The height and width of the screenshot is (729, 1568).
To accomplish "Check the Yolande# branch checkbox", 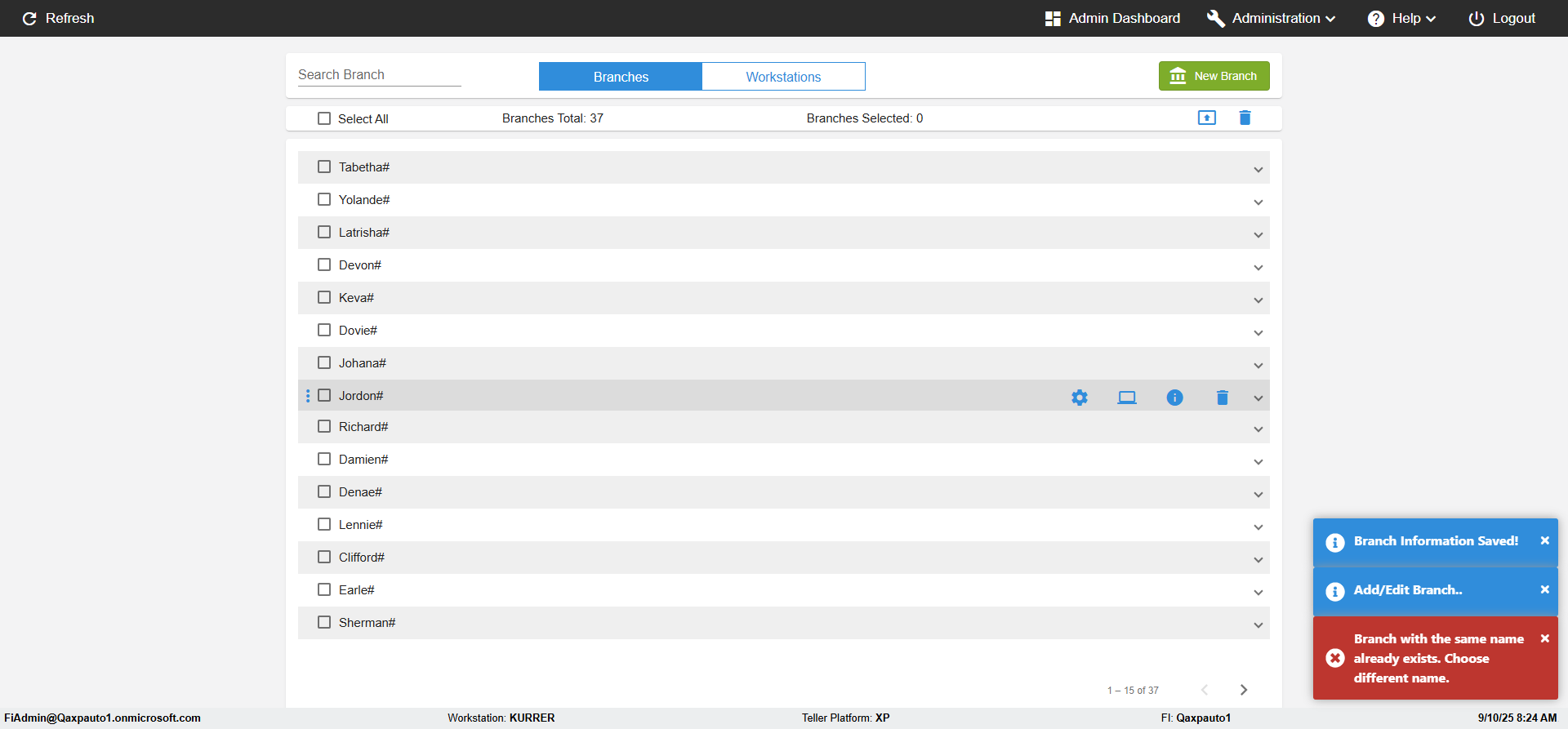I will pyautogui.click(x=324, y=199).
